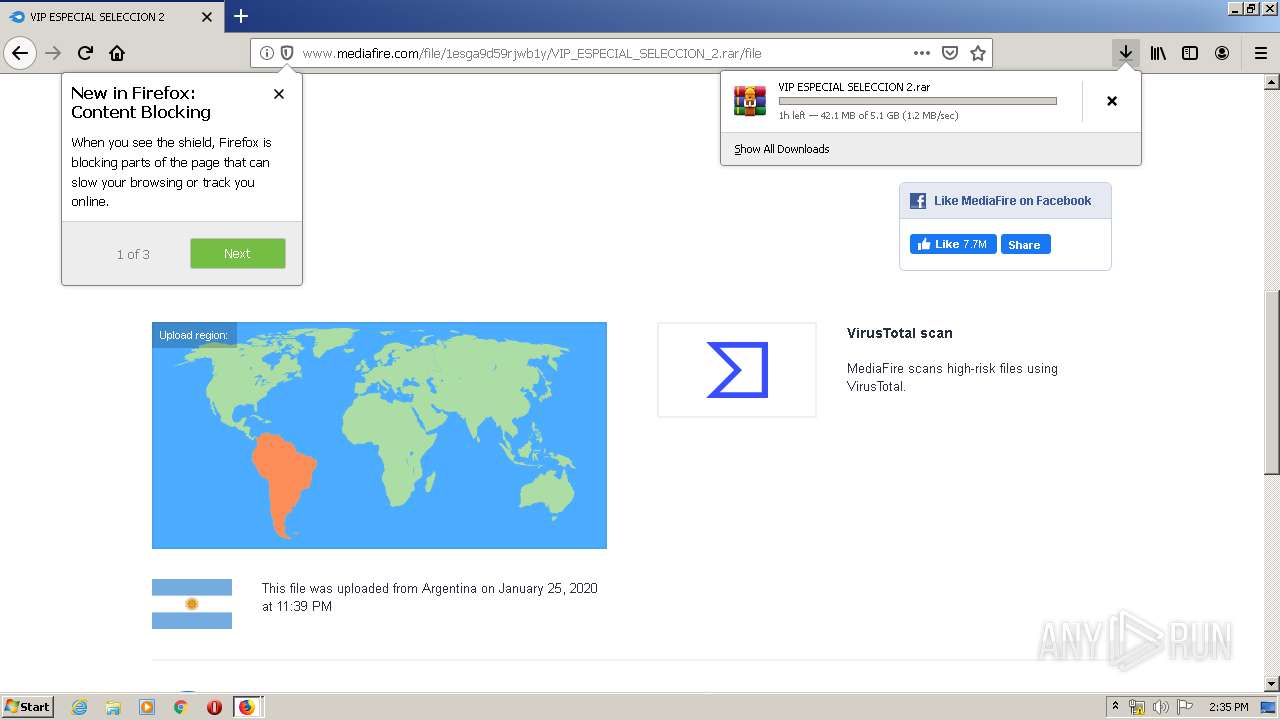Screen dimensions: 1280x720
Task: Click the VirusTotal logo image
Action: [737, 370]
